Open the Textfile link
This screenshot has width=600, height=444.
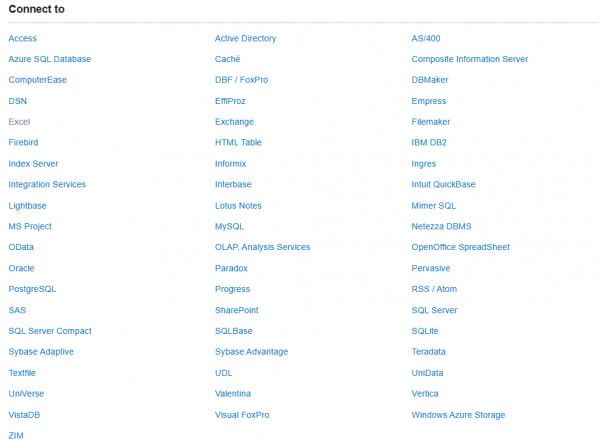point(22,373)
